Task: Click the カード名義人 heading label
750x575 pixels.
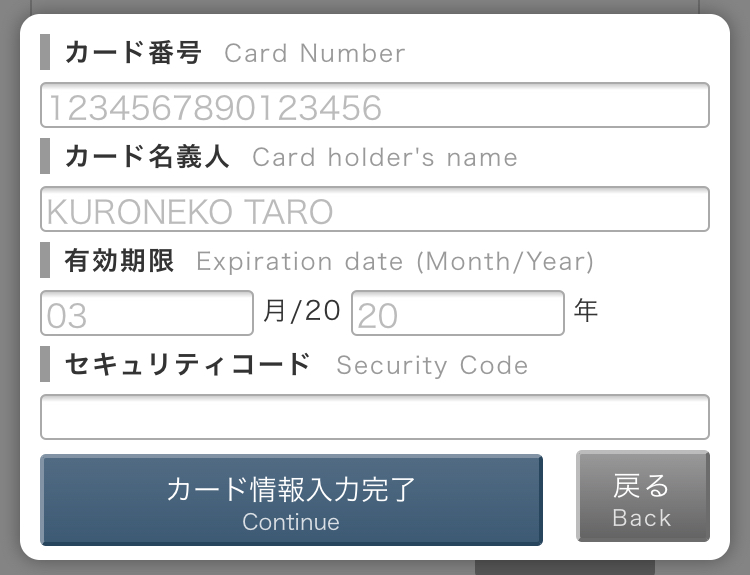Action: click(147, 156)
